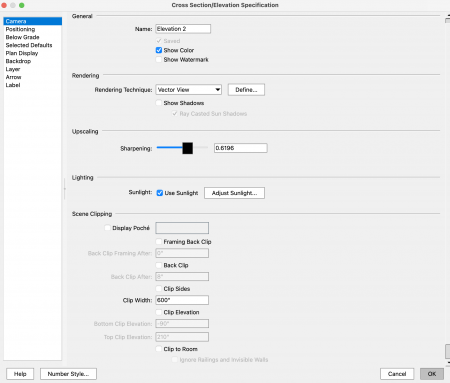Go to the Plan Display panel
450x383 pixels.
coord(22,53)
